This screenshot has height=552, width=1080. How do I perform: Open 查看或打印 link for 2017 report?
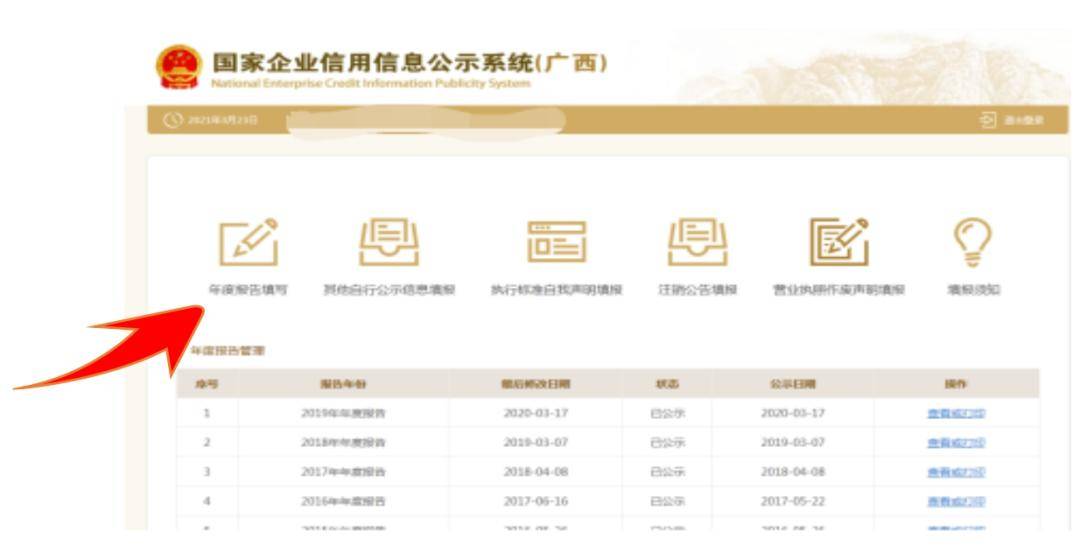pos(956,472)
